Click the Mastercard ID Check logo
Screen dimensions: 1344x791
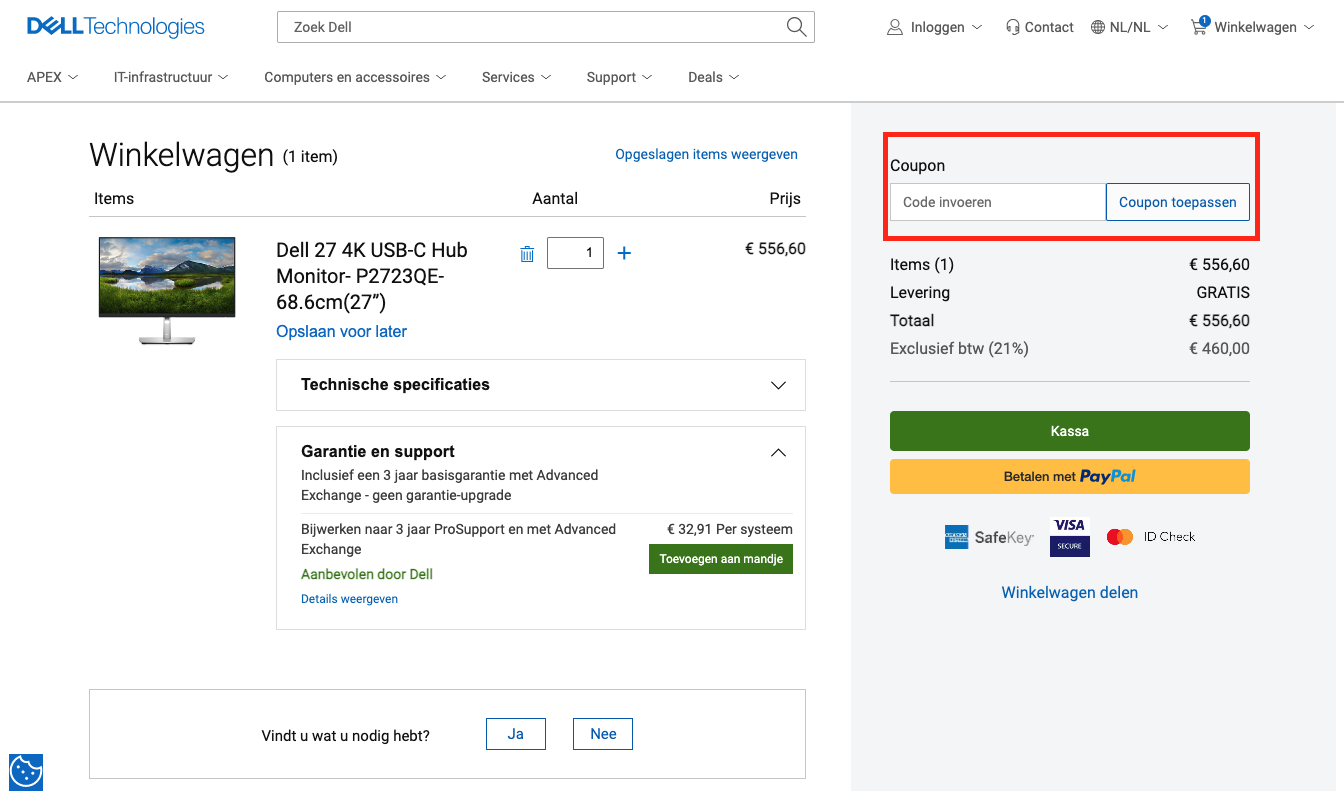point(1151,537)
